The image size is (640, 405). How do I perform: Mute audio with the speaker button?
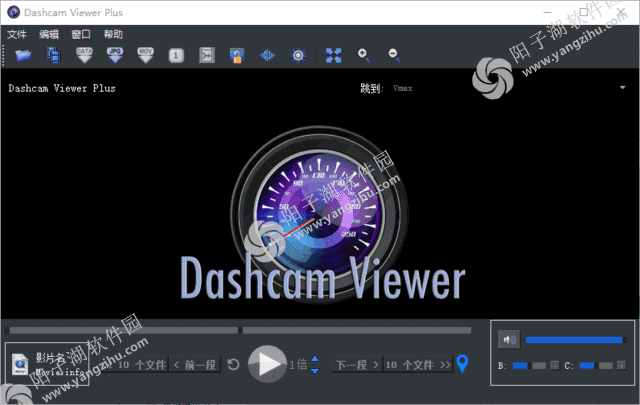tap(509, 340)
